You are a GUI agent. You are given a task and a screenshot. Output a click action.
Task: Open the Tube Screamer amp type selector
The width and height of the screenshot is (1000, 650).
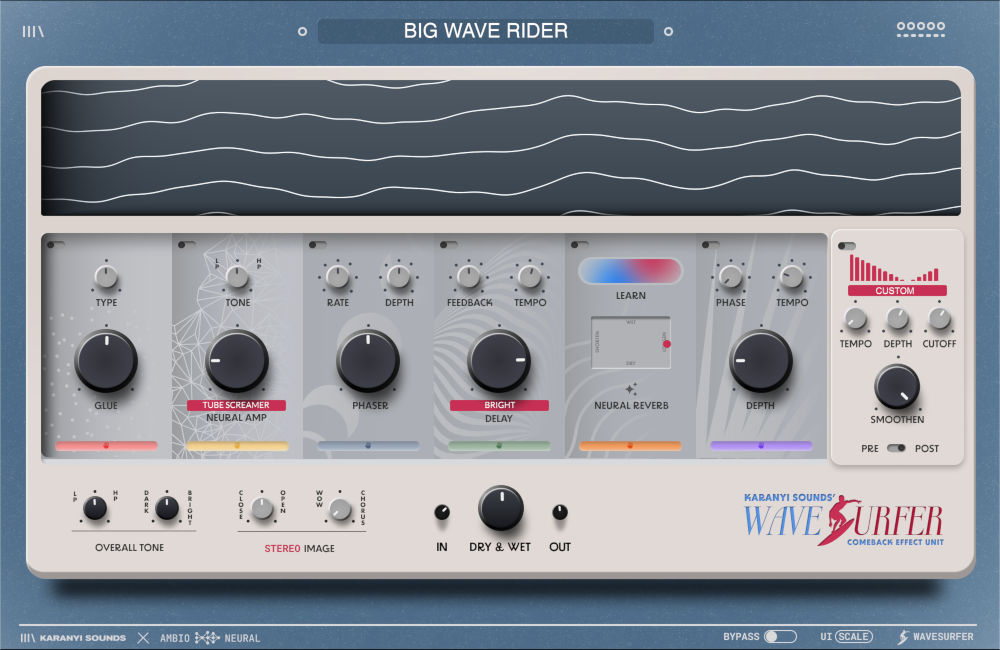(x=236, y=404)
